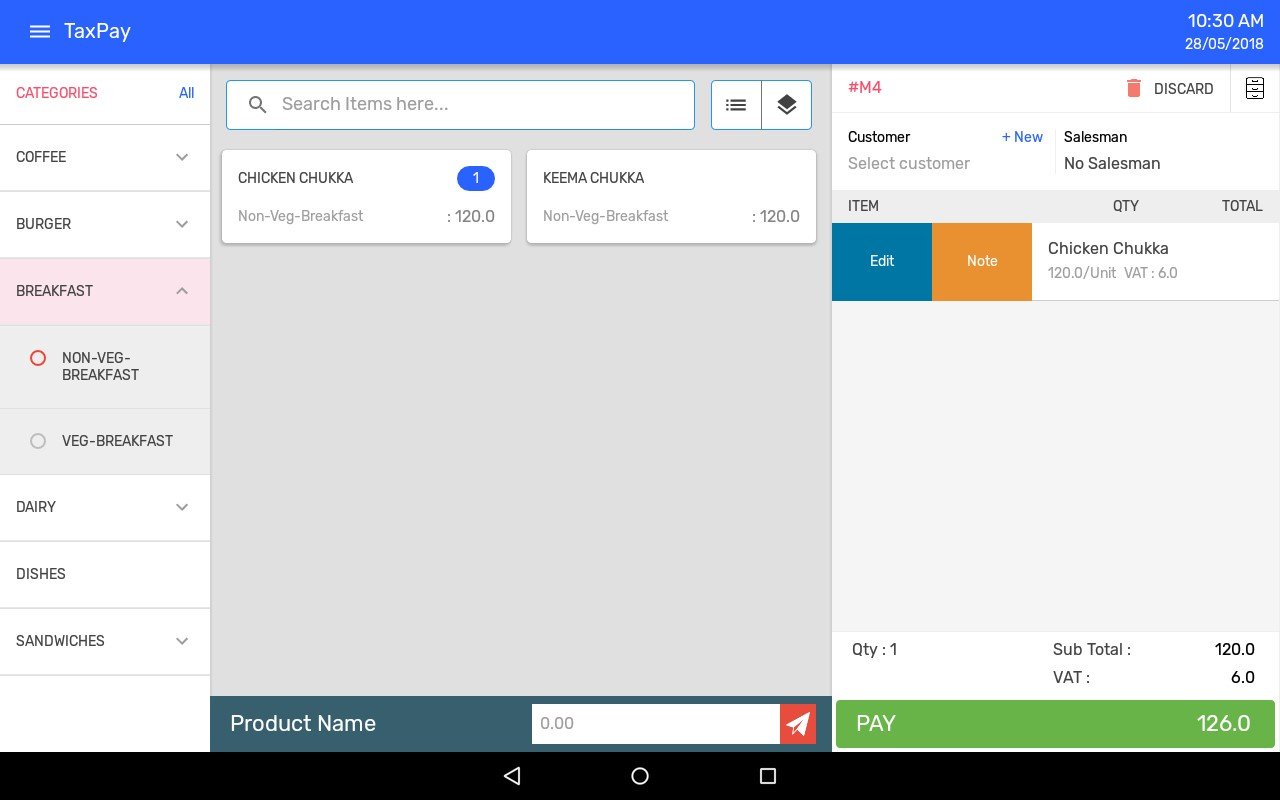The width and height of the screenshot is (1280, 800).
Task: Select Non-Veg-Breakfast radio option
Action: click(x=38, y=358)
